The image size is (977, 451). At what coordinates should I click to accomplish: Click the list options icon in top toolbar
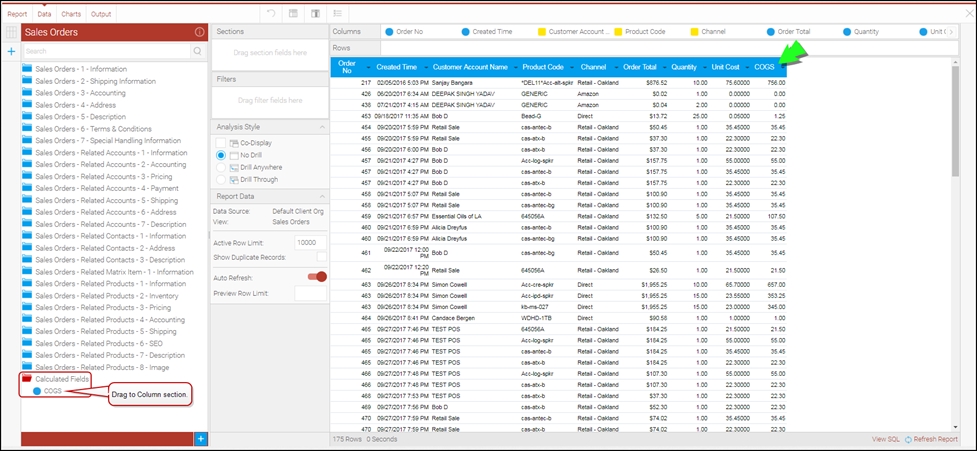[337, 14]
